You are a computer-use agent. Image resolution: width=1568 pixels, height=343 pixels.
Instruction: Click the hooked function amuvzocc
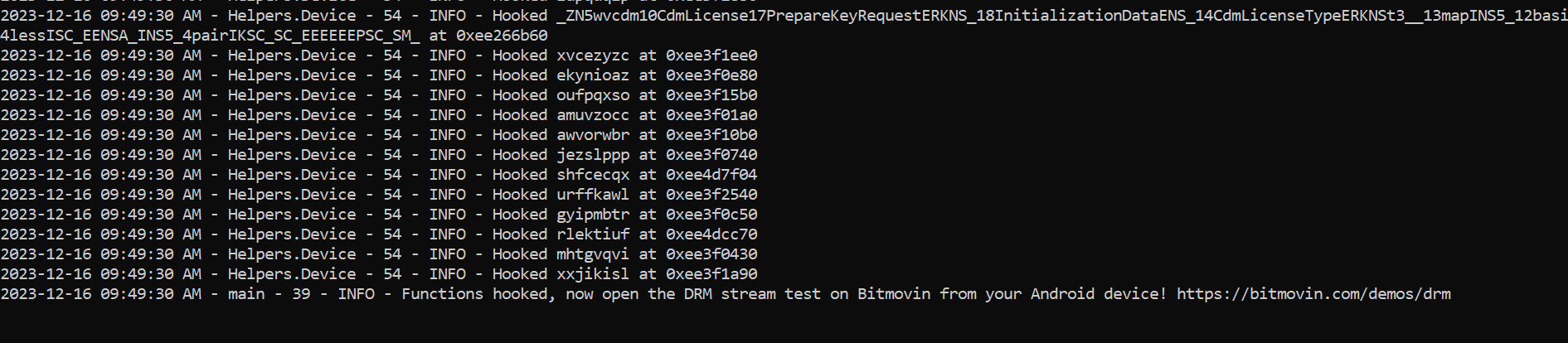coord(593,115)
